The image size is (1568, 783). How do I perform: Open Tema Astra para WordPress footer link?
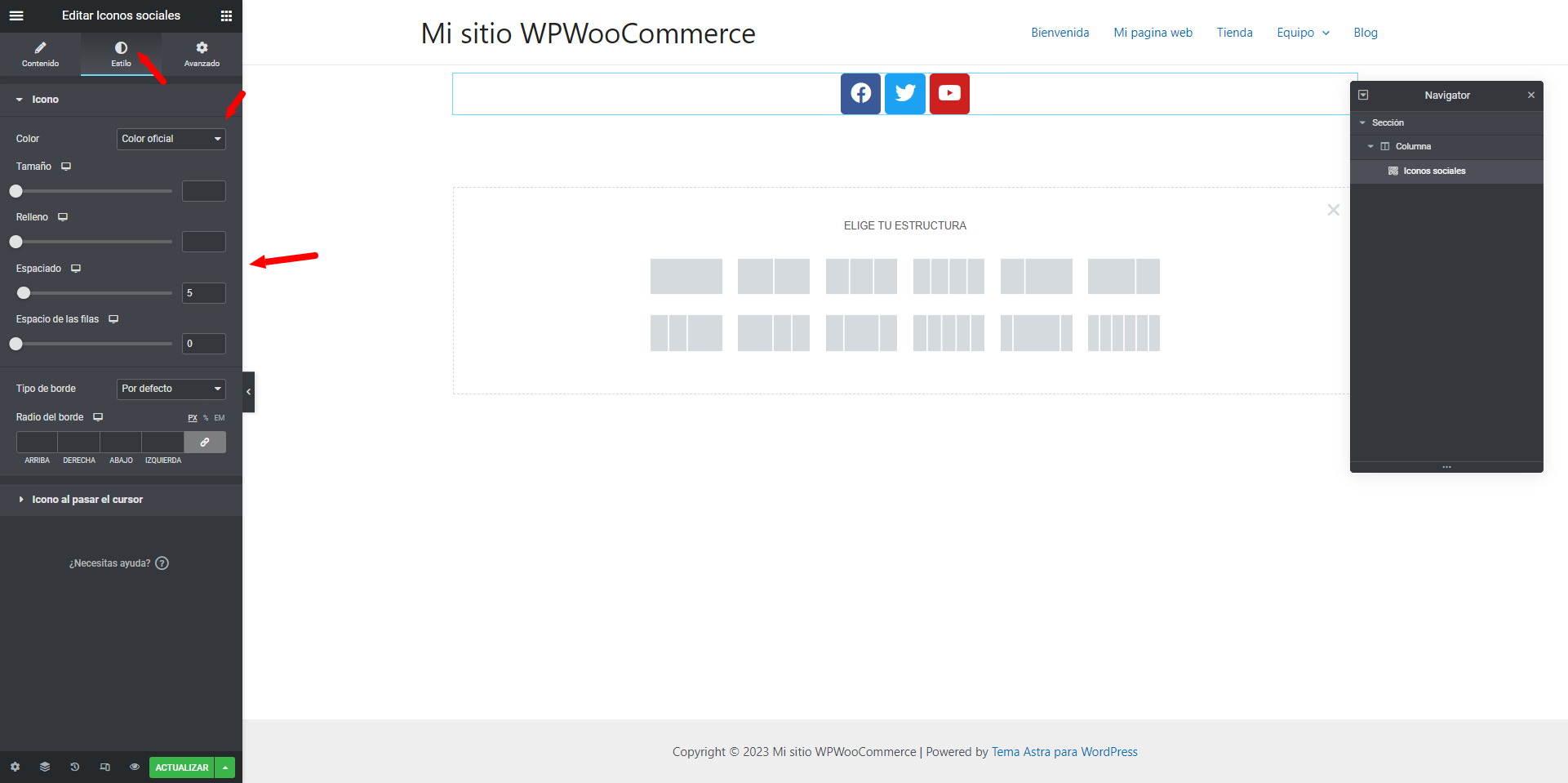click(x=1064, y=752)
